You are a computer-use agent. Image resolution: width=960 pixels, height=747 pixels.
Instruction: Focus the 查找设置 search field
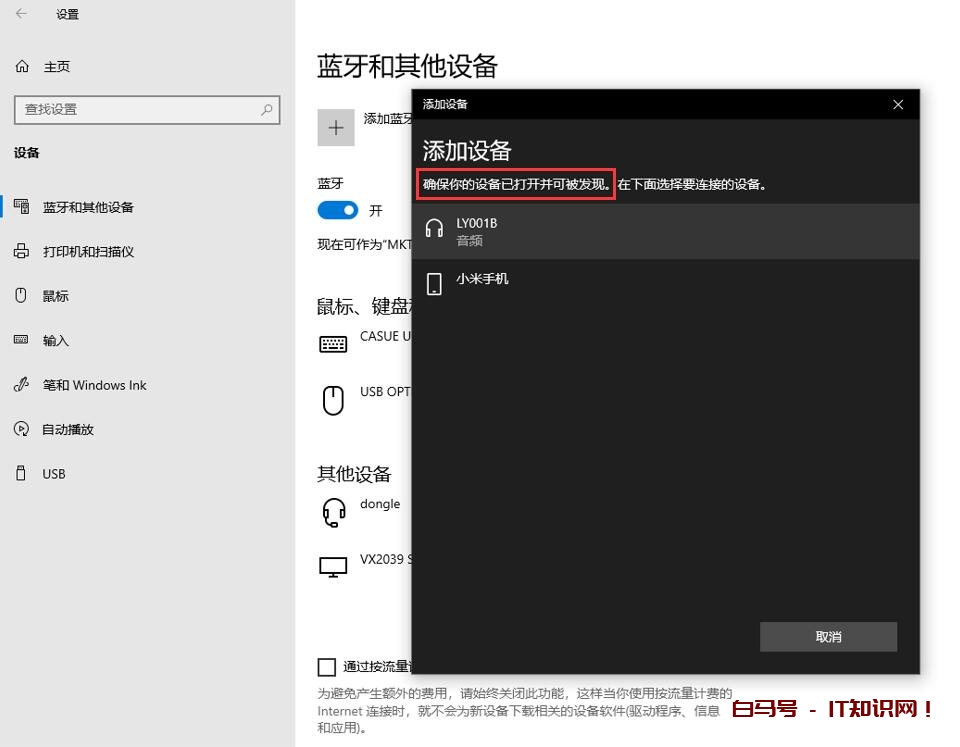coord(135,109)
